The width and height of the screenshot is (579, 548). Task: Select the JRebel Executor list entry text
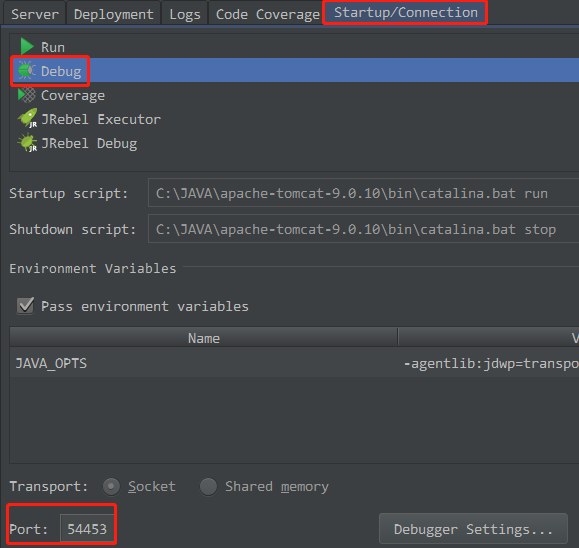101,119
